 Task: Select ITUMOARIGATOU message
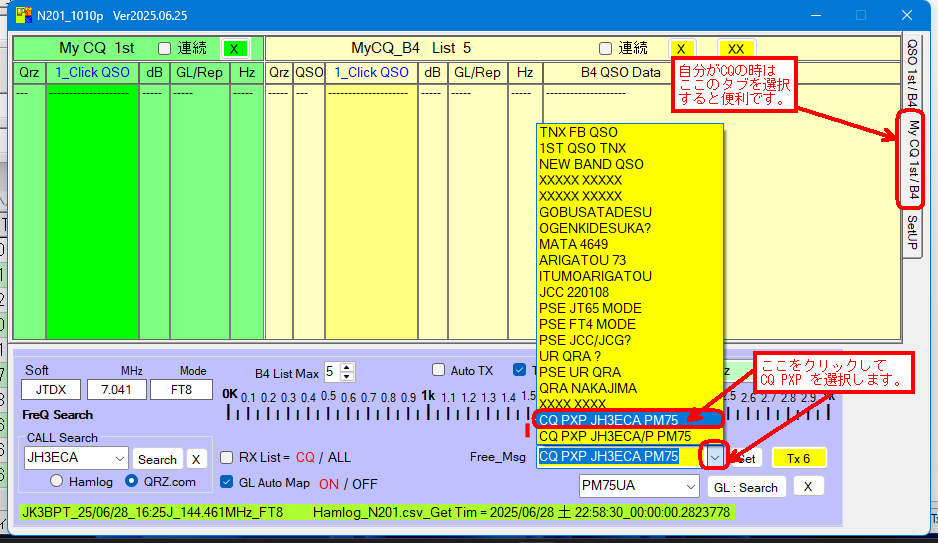click(630, 277)
